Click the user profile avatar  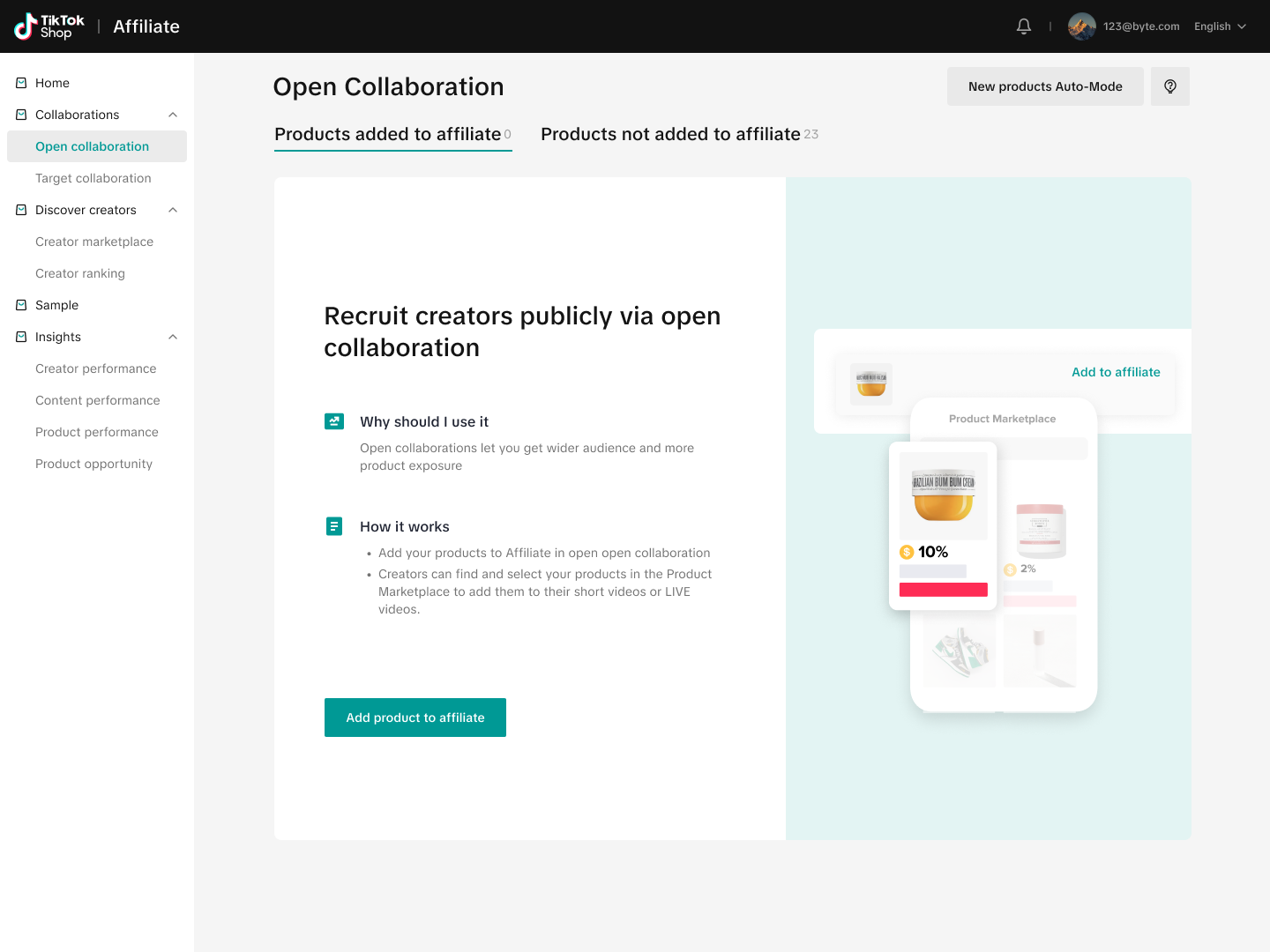point(1081,26)
